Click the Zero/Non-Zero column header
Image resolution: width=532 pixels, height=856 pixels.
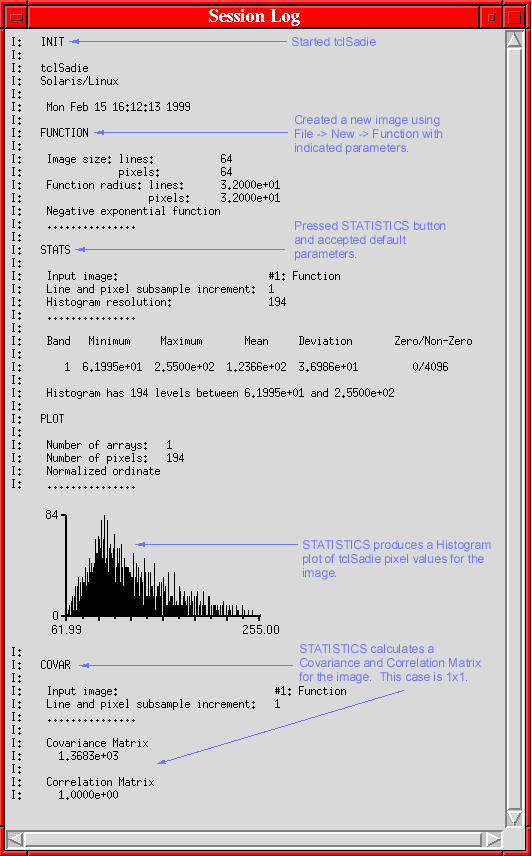pos(434,341)
